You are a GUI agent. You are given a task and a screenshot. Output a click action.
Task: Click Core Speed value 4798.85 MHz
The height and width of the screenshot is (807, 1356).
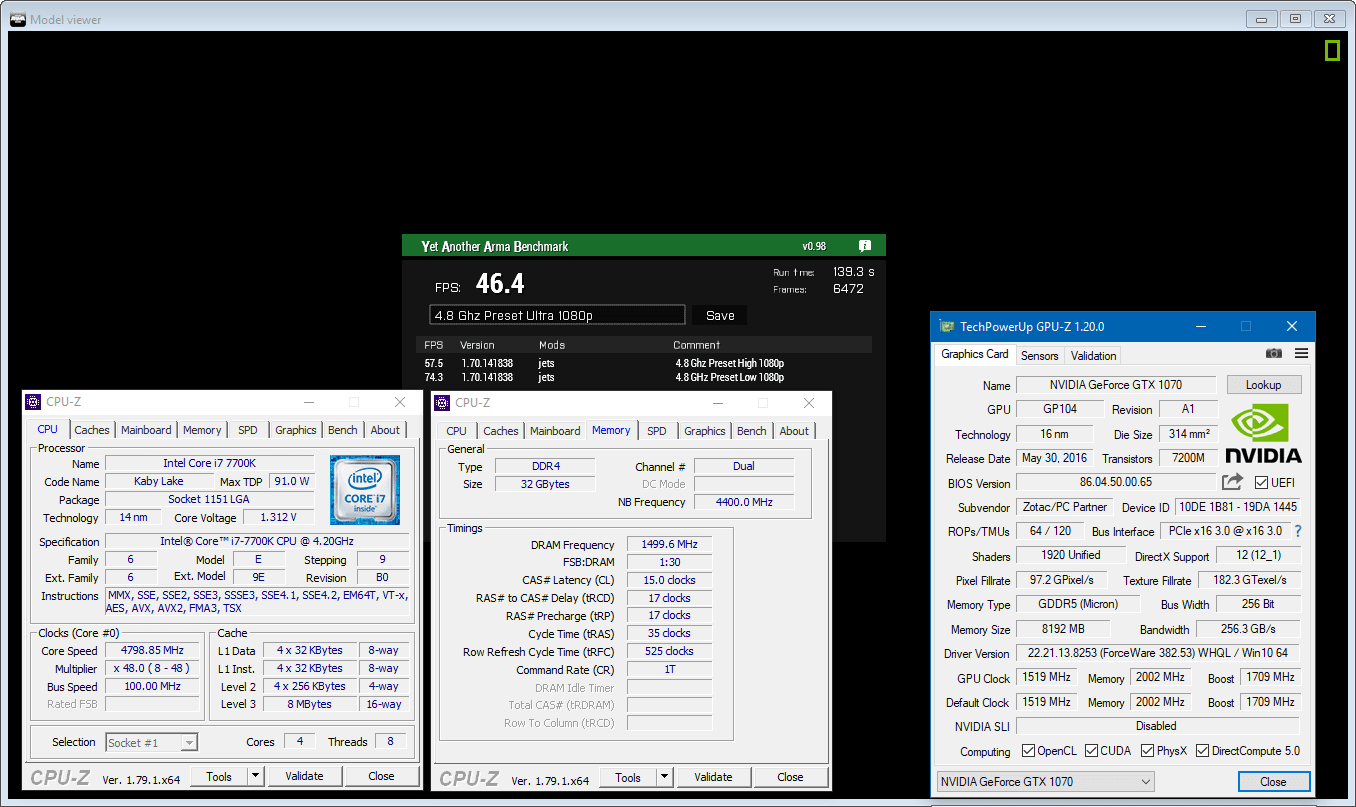[x=154, y=651]
